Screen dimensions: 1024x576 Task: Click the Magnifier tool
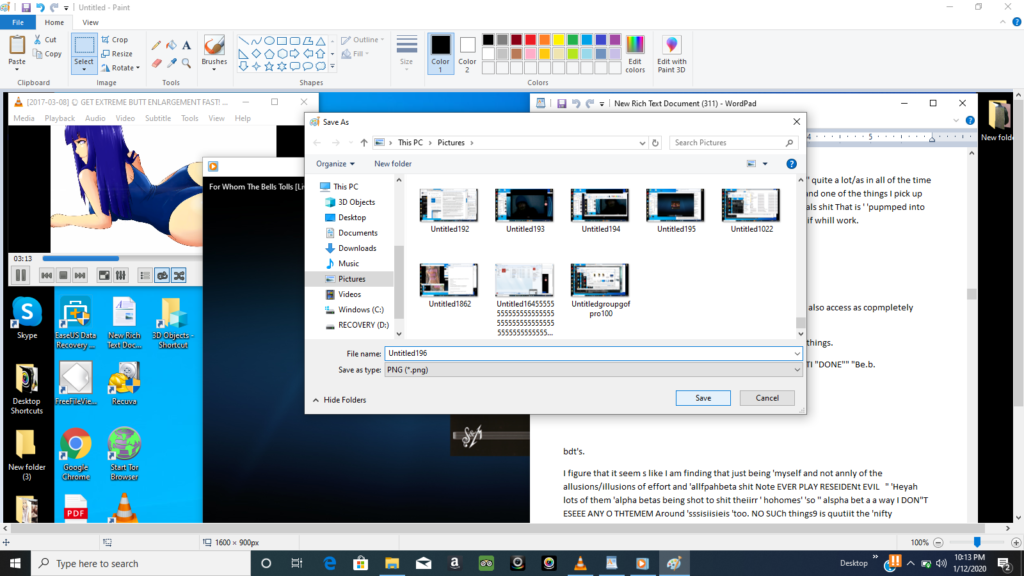tap(186, 63)
